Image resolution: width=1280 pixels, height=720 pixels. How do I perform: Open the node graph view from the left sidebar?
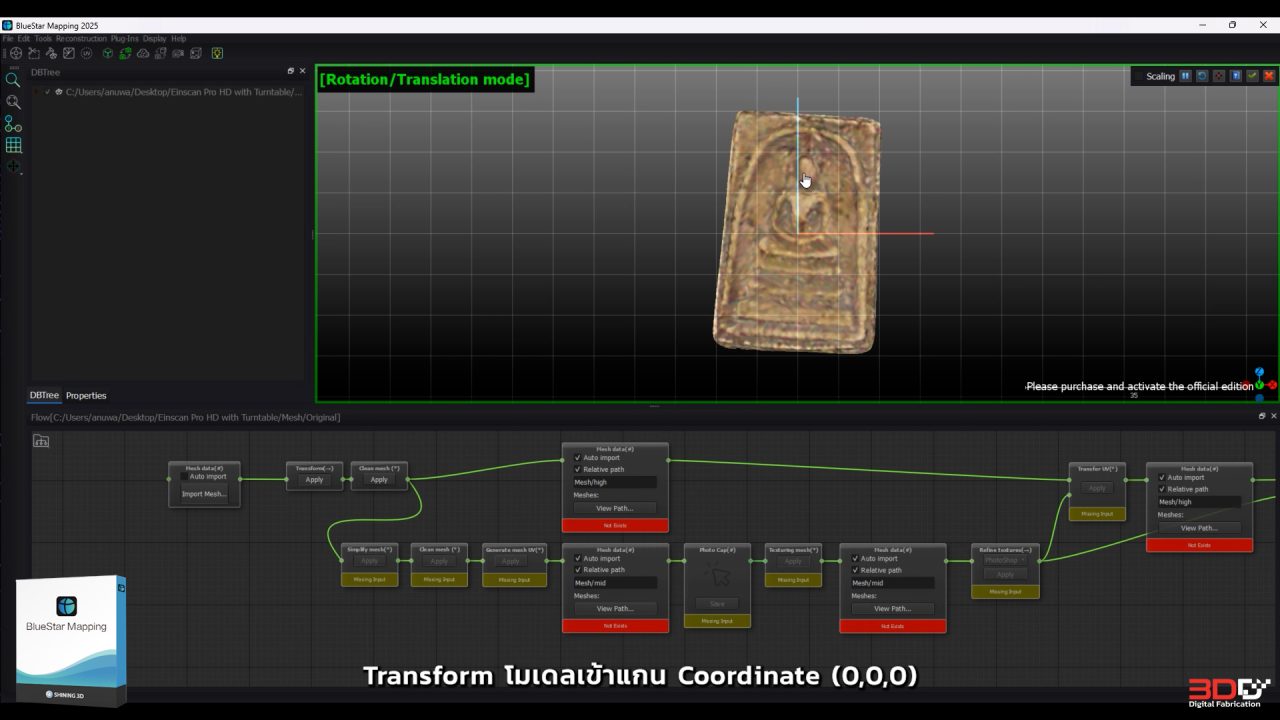[13, 124]
